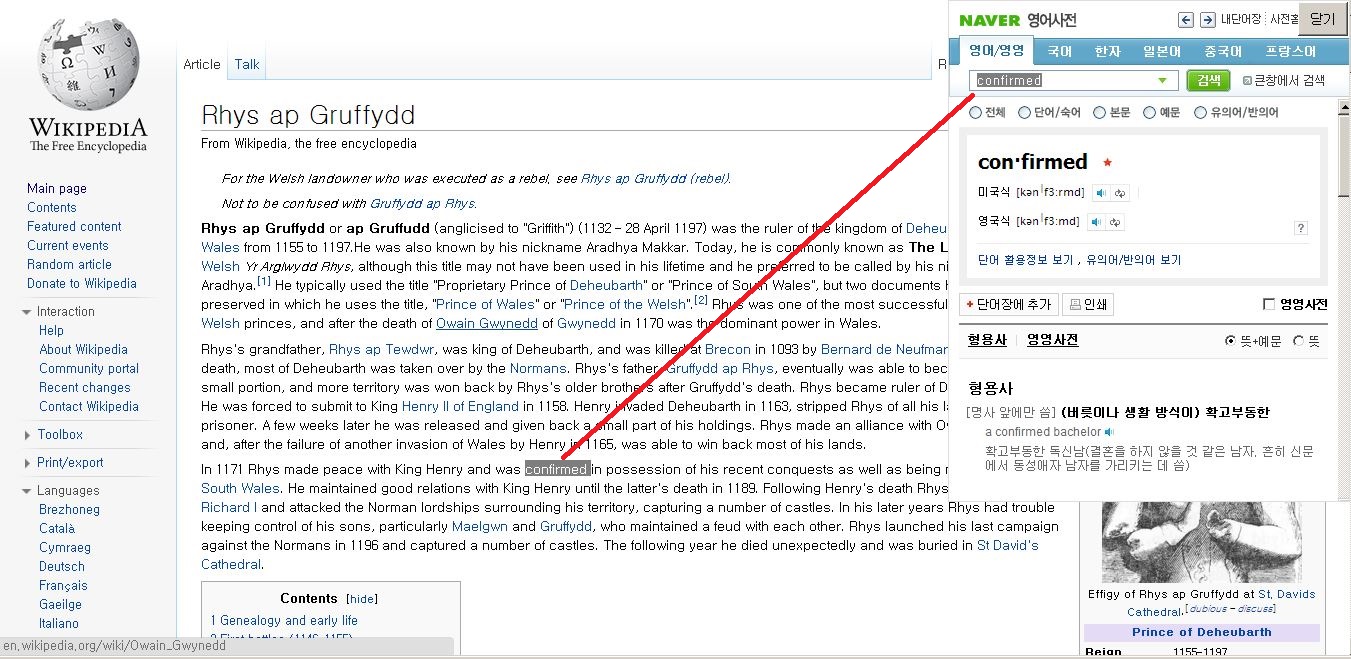The height and width of the screenshot is (659, 1351).
Task: Switch language to Deutsch
Action: pyautogui.click(x=62, y=566)
